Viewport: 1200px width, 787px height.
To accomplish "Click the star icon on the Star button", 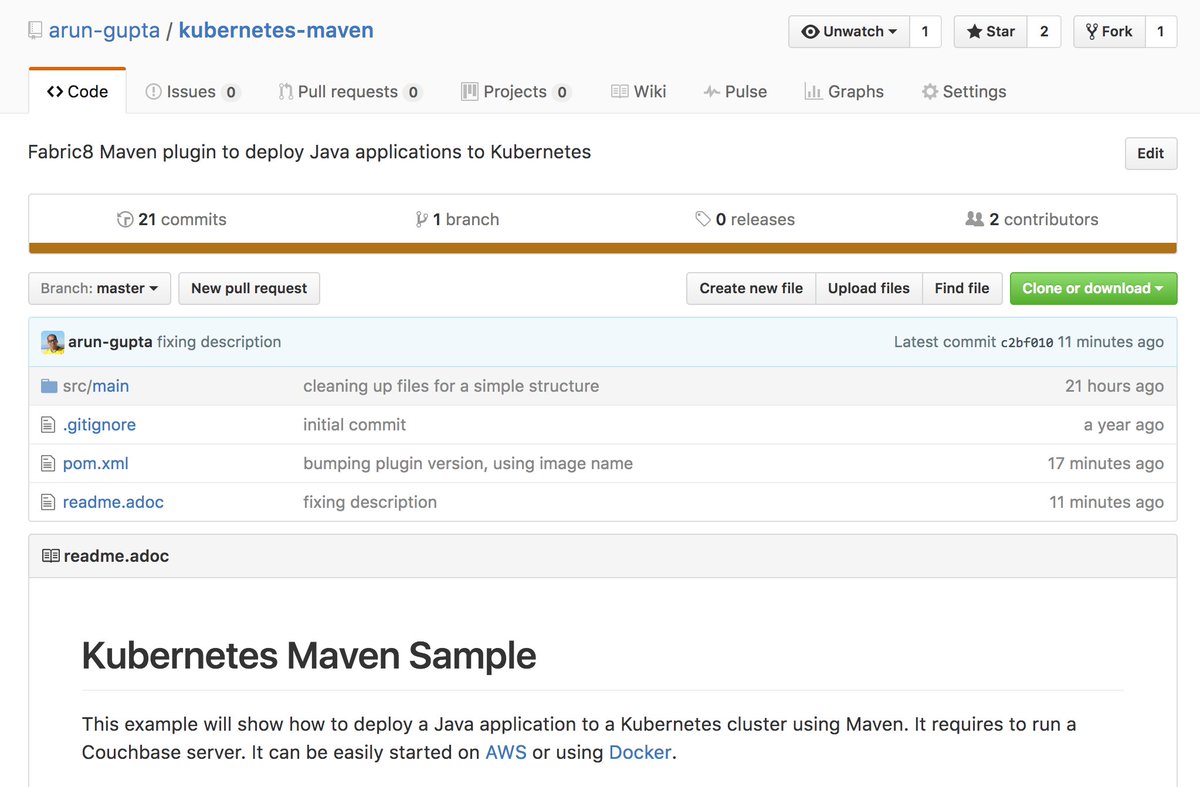I will click(974, 32).
